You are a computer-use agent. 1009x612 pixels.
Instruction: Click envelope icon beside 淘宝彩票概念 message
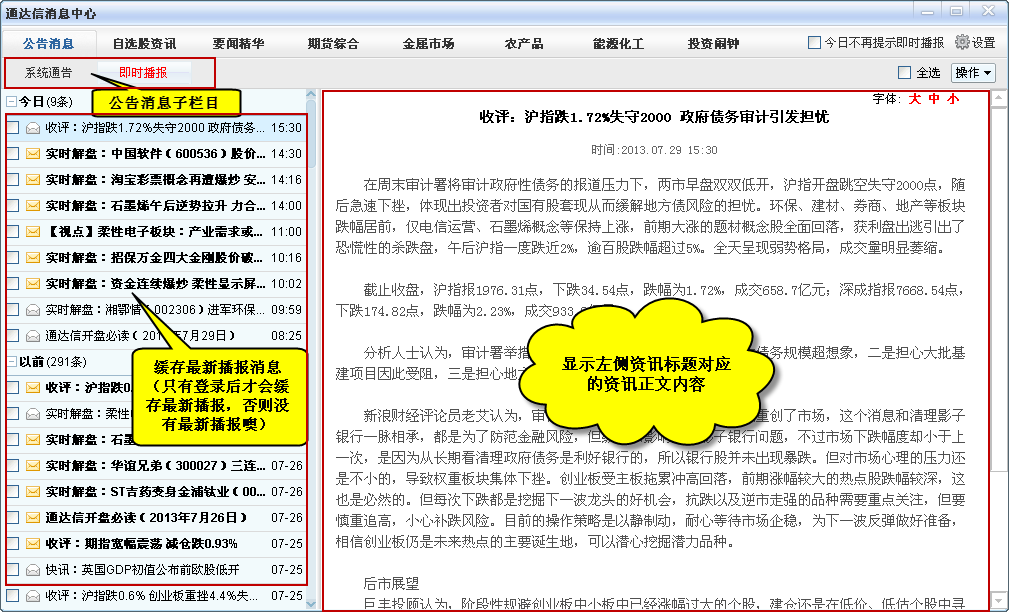coord(33,180)
